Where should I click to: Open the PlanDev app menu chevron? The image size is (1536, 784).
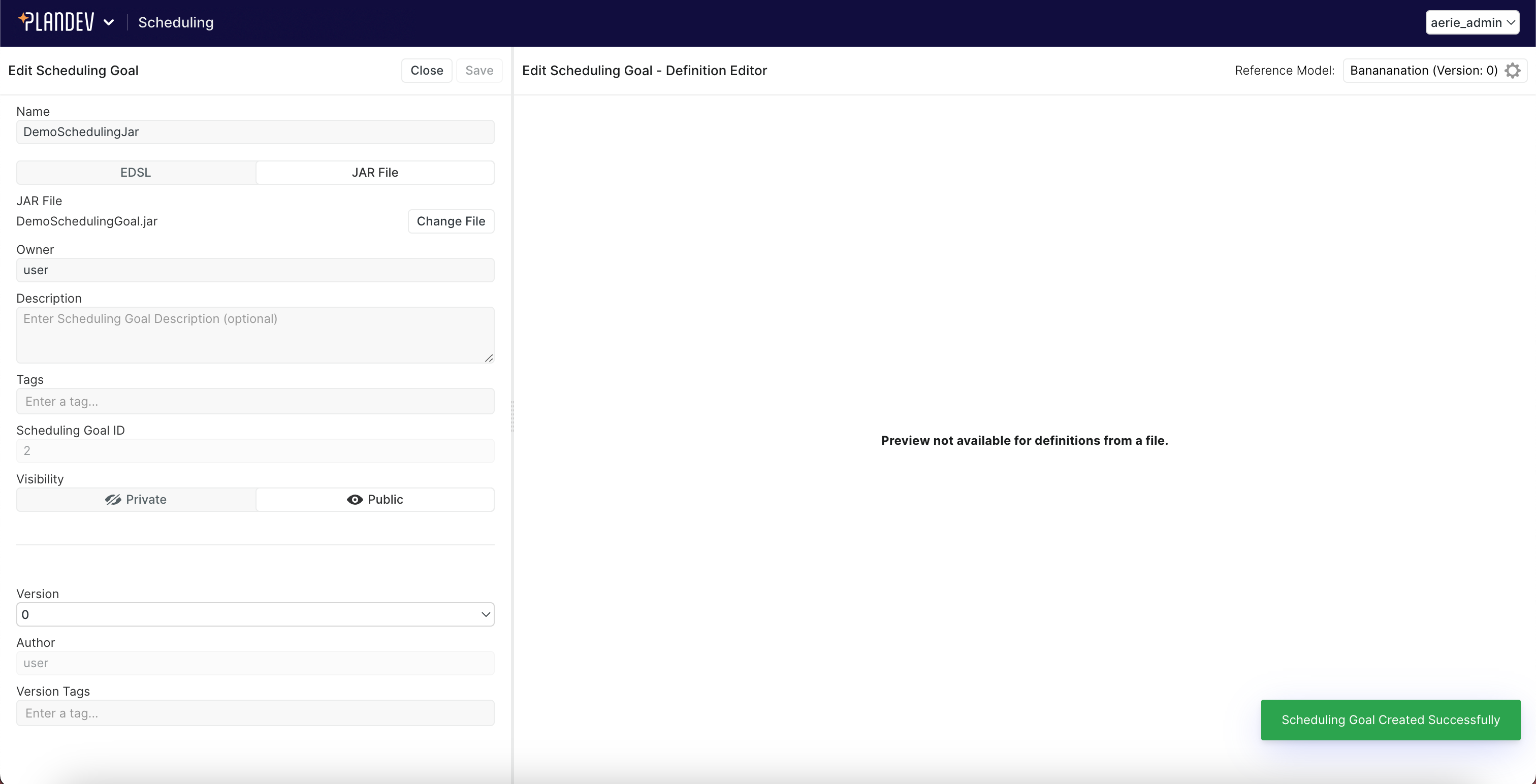tap(109, 23)
